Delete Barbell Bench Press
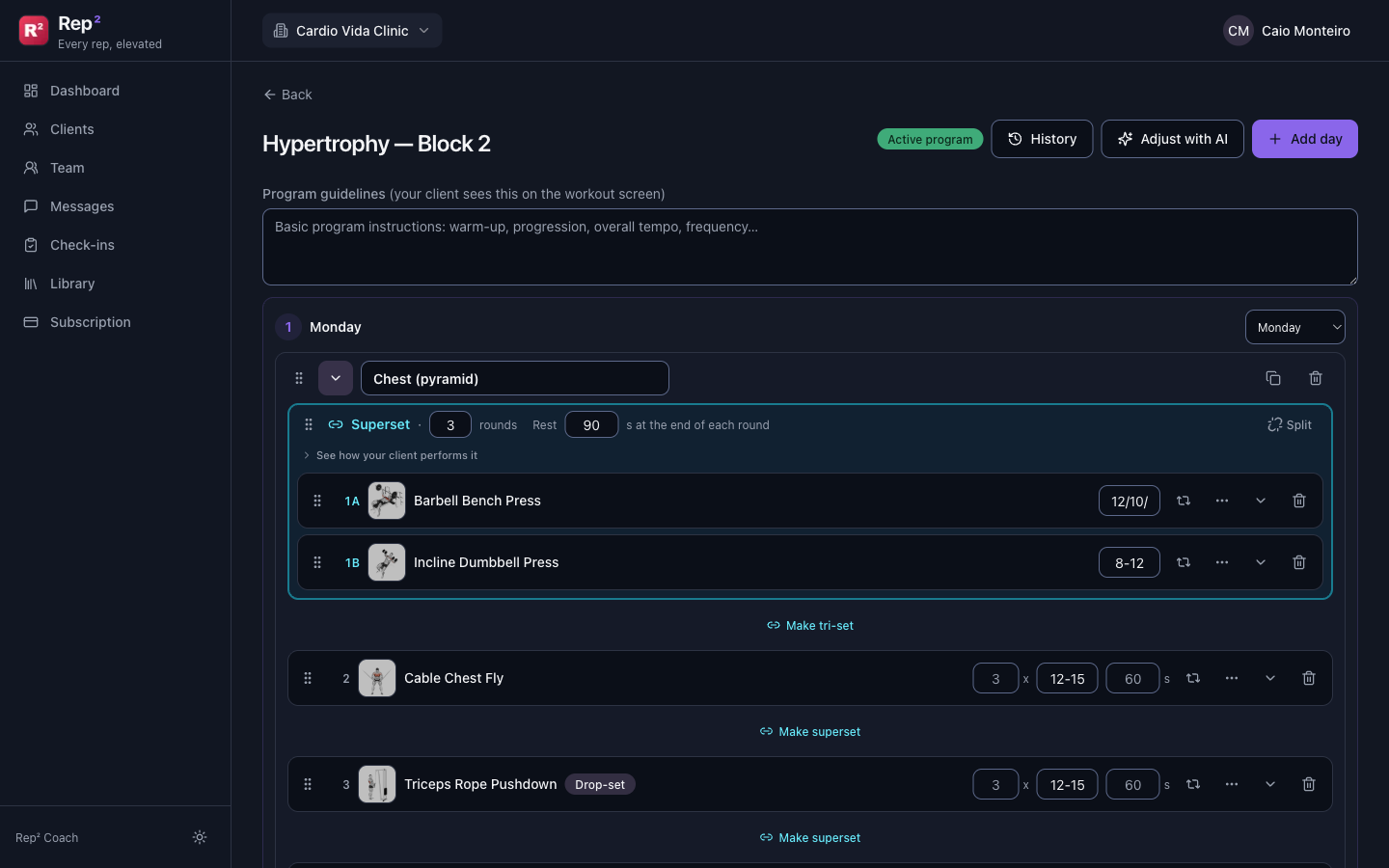 (1299, 501)
